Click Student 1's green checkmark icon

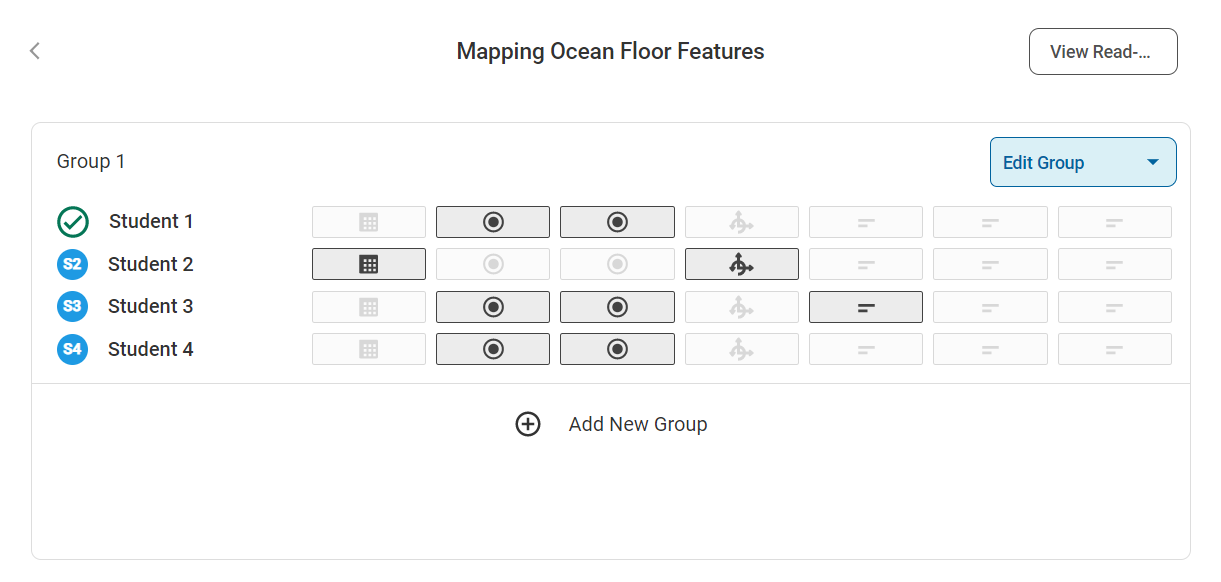(73, 222)
